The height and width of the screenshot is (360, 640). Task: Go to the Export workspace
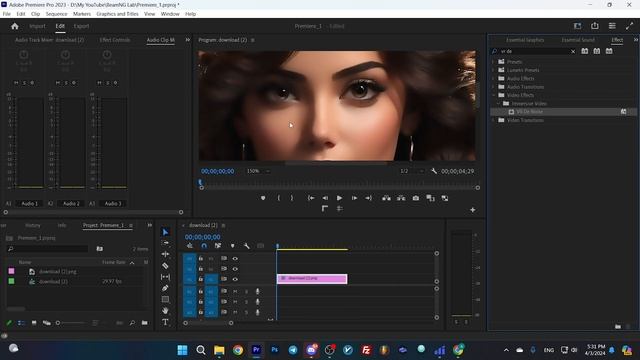pos(81,26)
